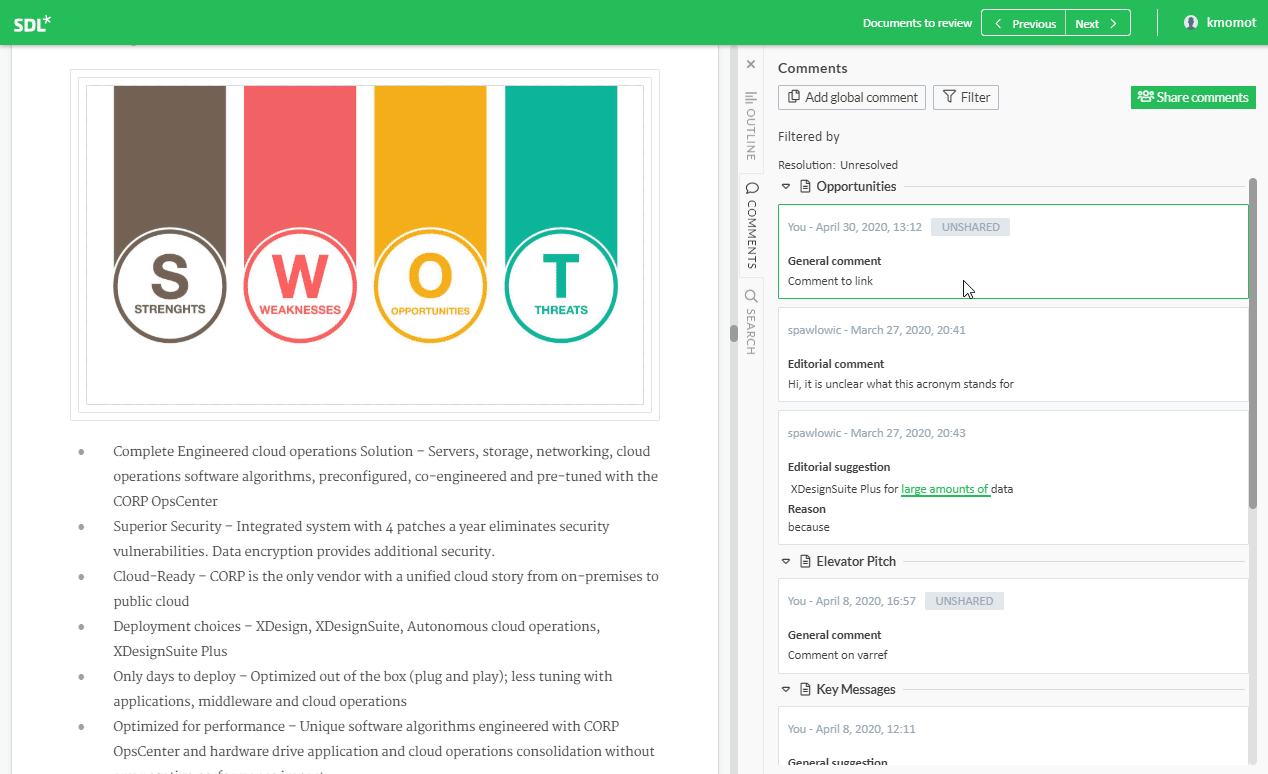Image resolution: width=1268 pixels, height=774 pixels.
Task: Go to the Previous document
Action: coord(1023,23)
